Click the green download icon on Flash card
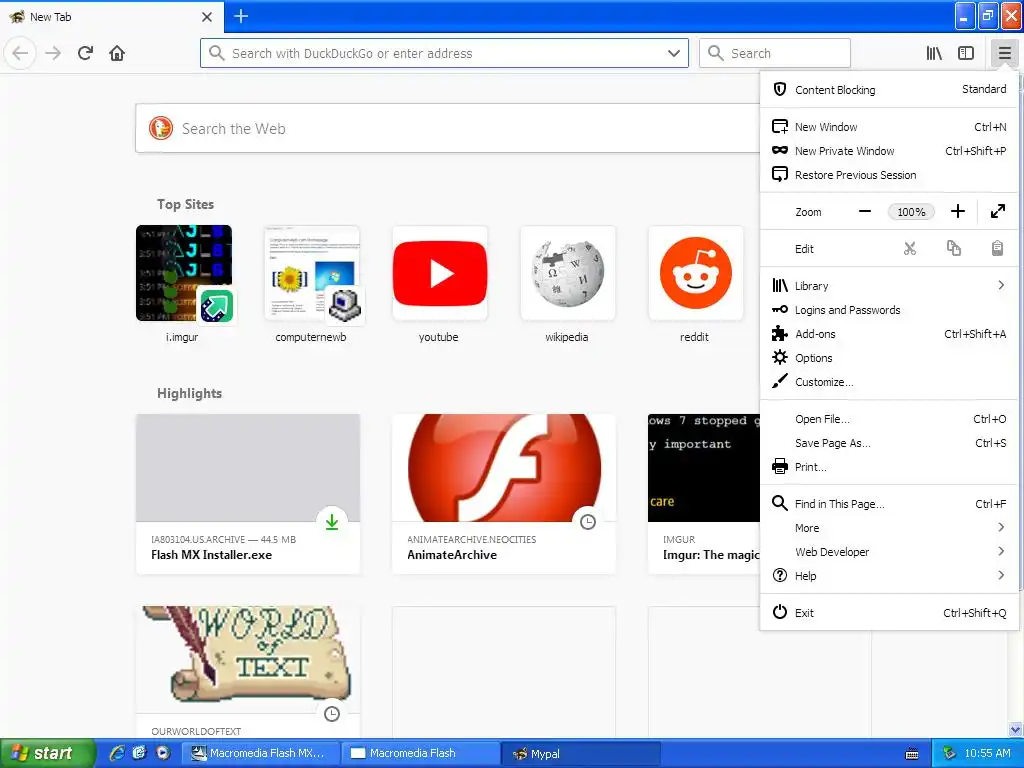Screen dimensions: 1024x768 coord(332,522)
